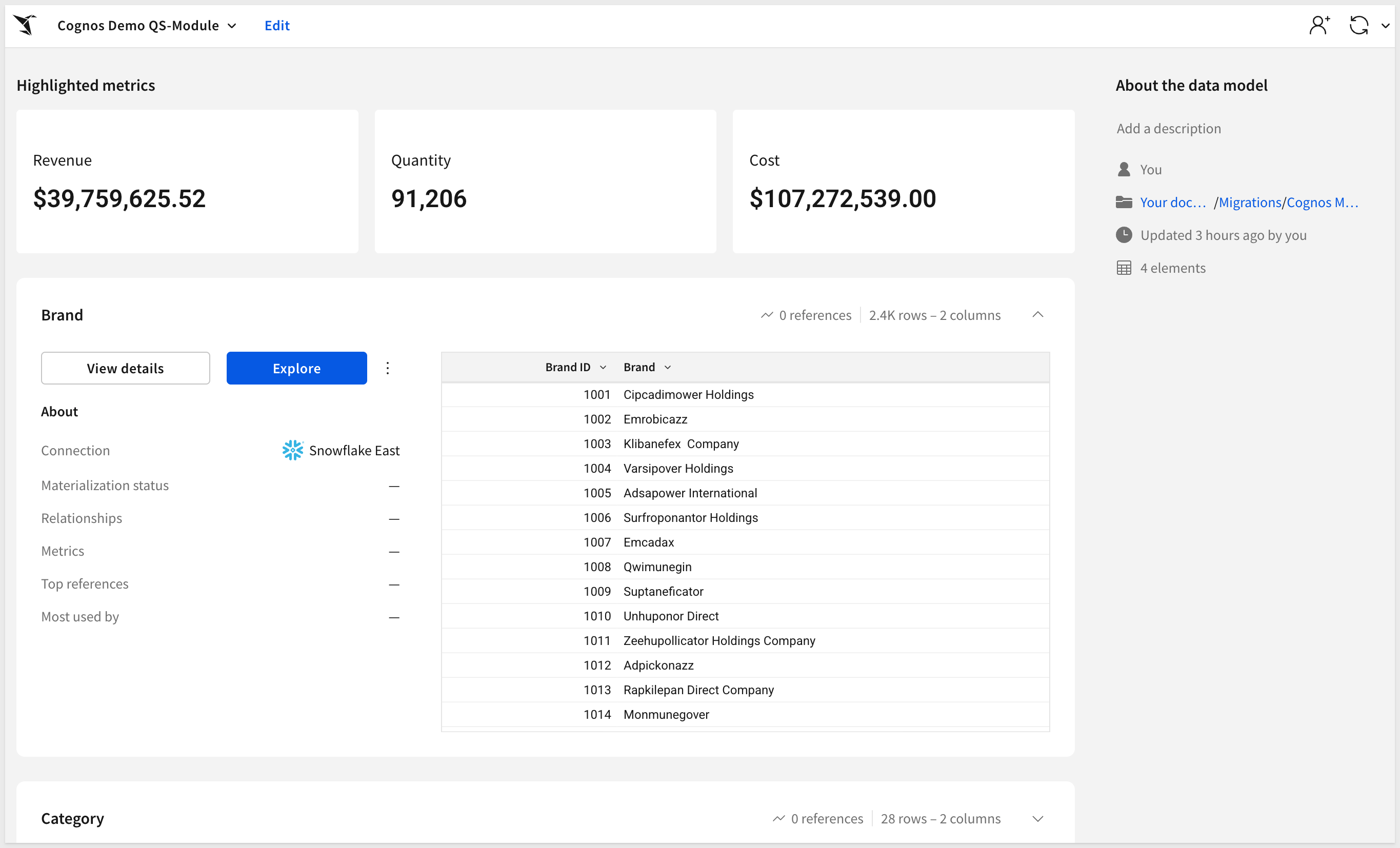Screen dimensions: 1400x848
Task: Expand the Category section chevron
Action: pos(1037,818)
